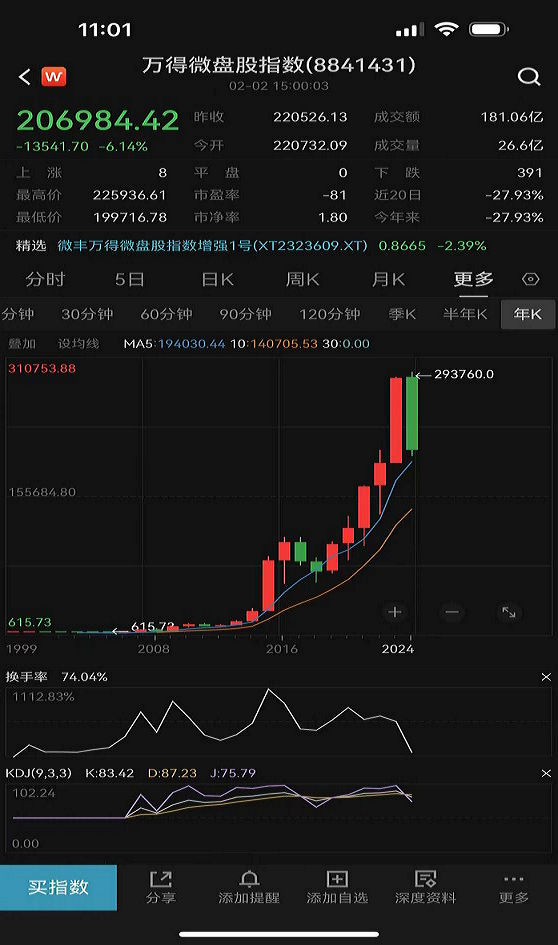Expand chart to full screen
Screen dimensions: 558x945
coord(509,612)
